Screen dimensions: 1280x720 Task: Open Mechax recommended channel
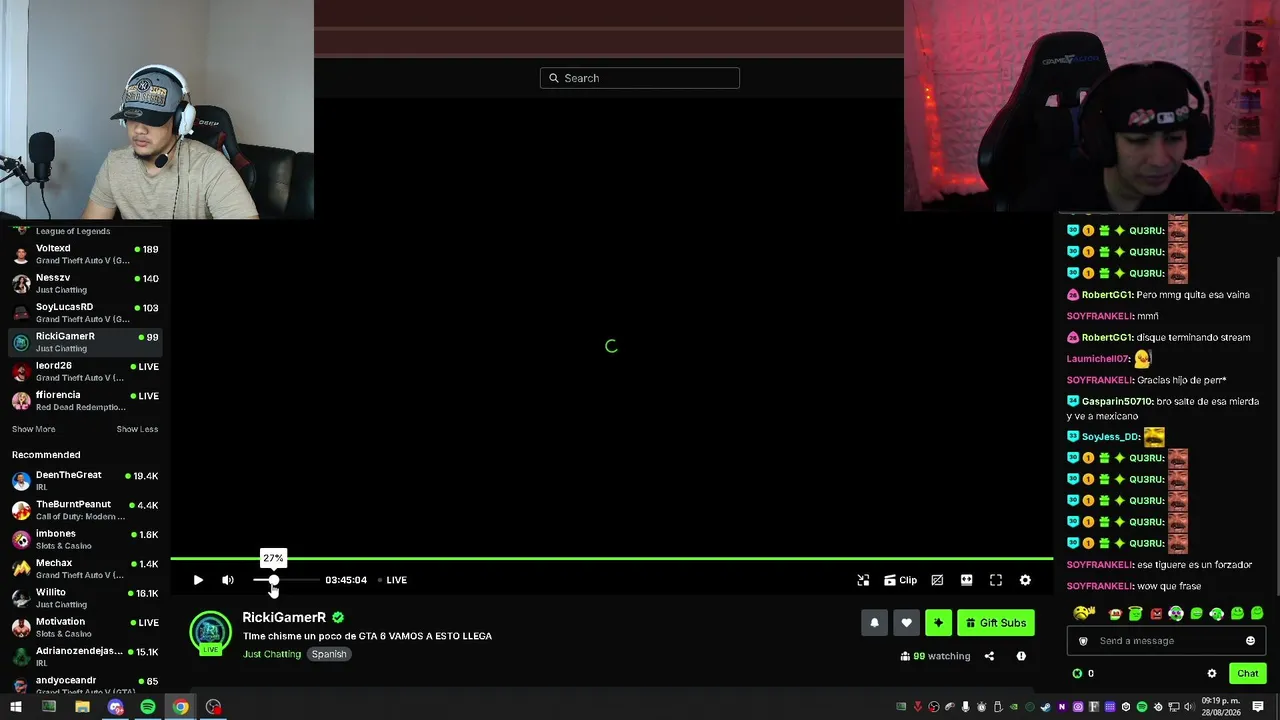(85, 569)
